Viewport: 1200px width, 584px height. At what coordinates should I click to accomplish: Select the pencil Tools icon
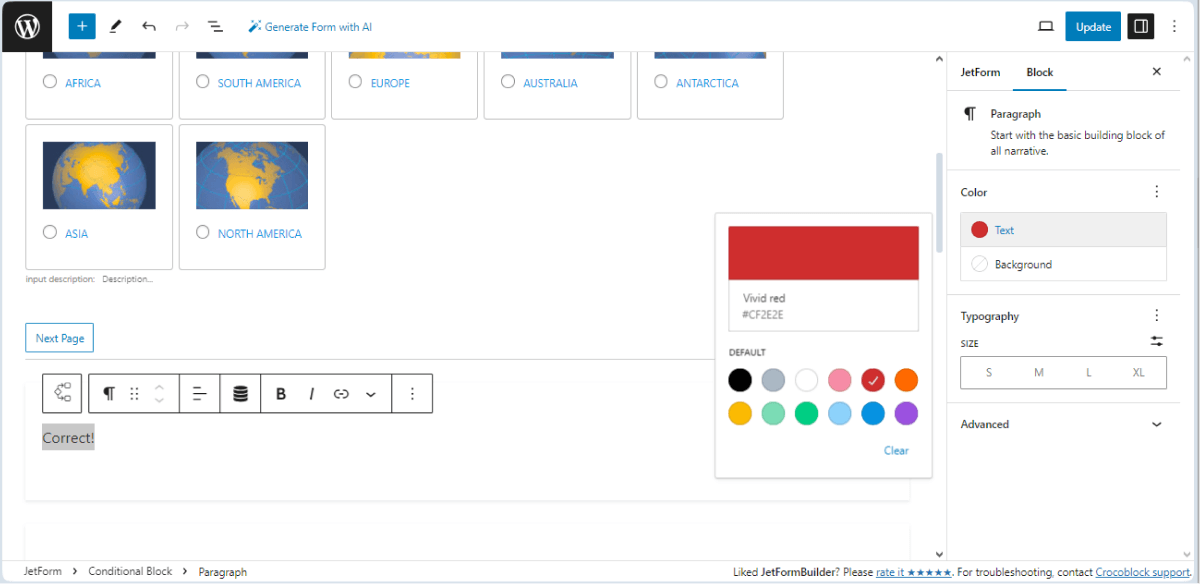(115, 27)
